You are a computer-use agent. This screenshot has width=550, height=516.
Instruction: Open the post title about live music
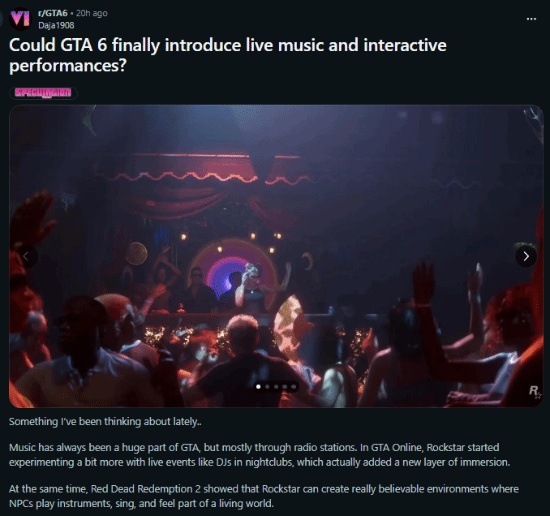(228, 55)
